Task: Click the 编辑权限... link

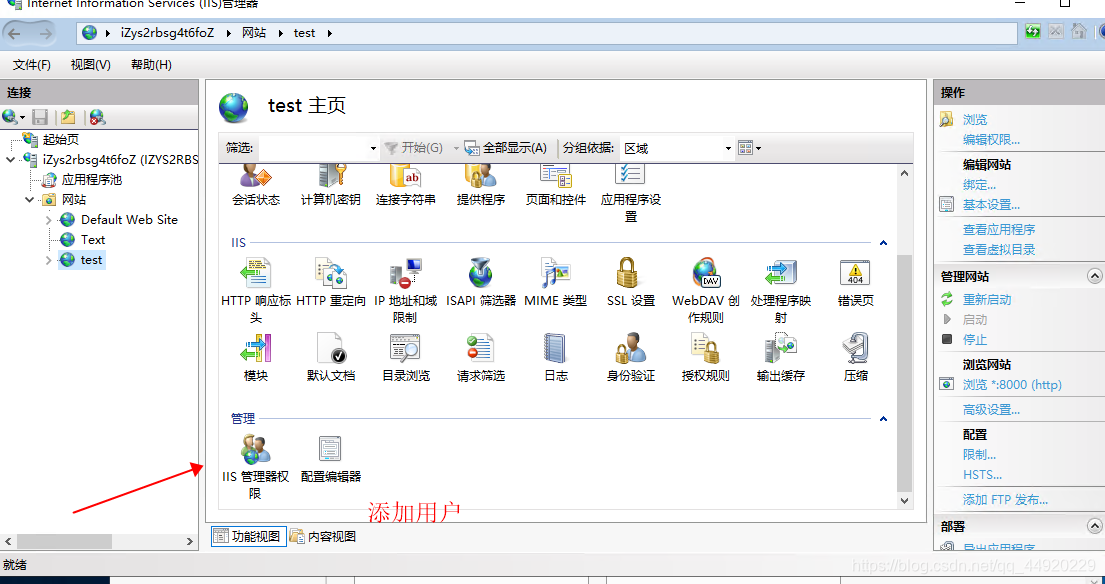Action: [x=992, y=140]
